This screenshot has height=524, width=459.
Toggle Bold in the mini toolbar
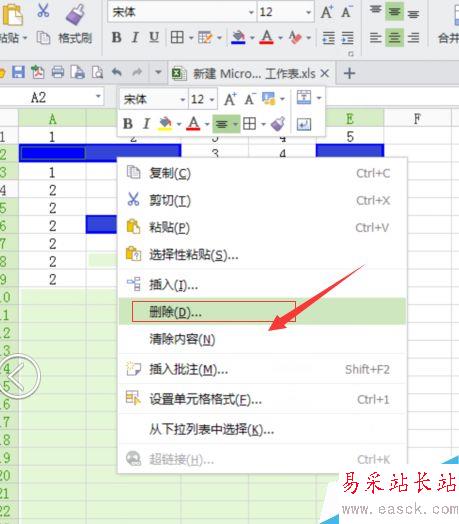click(128, 124)
